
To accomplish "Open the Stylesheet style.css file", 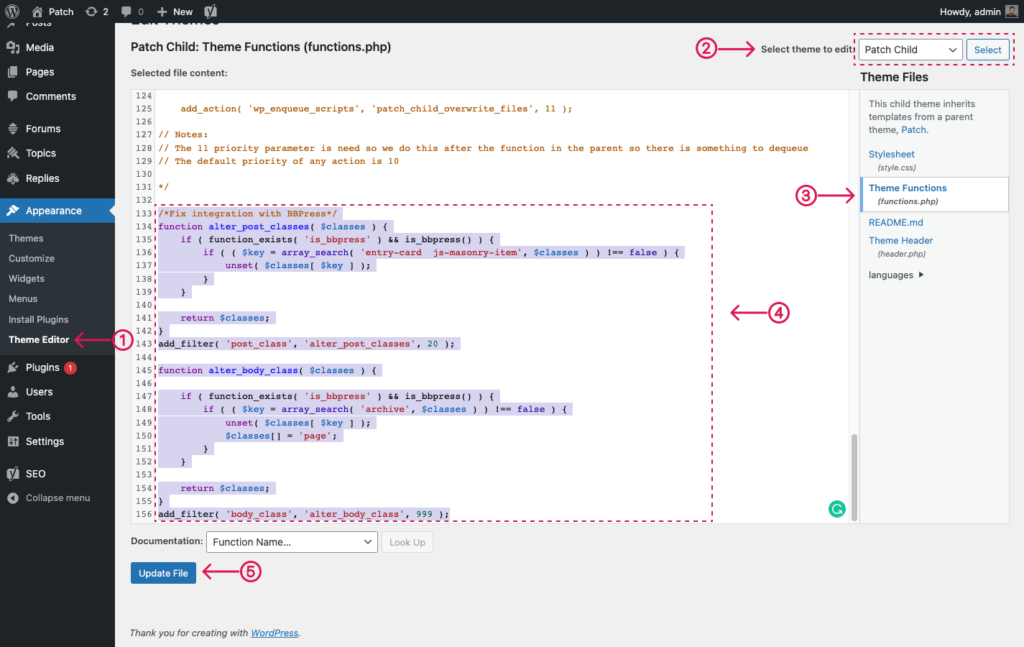I will pos(892,156).
